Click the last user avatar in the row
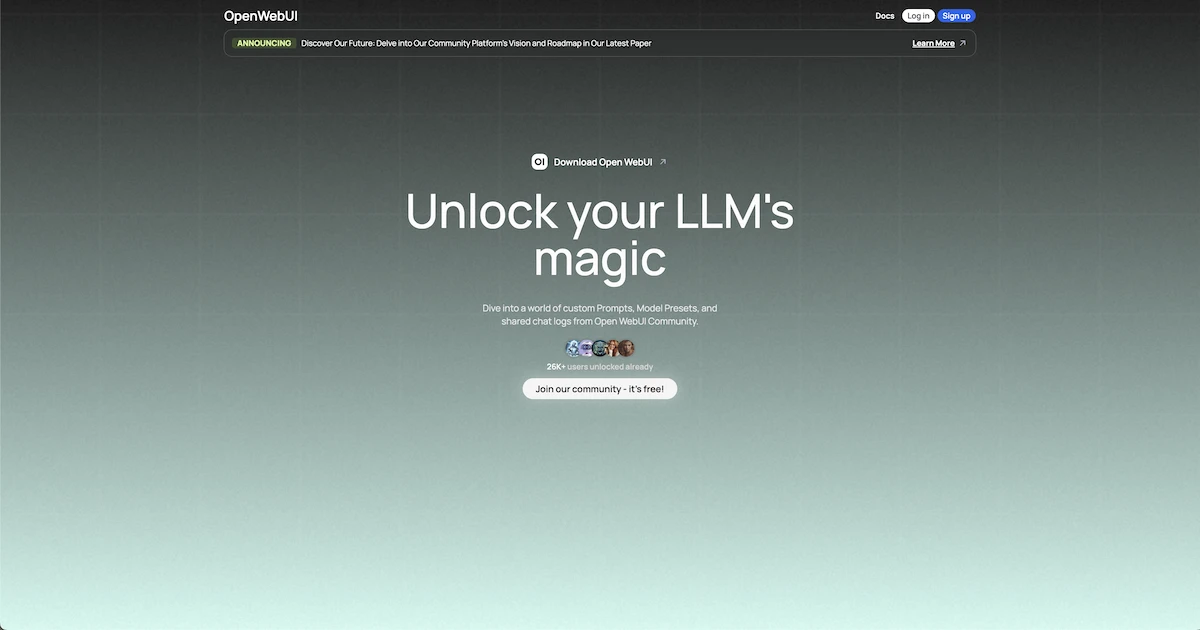The image size is (1200, 630). [x=626, y=348]
